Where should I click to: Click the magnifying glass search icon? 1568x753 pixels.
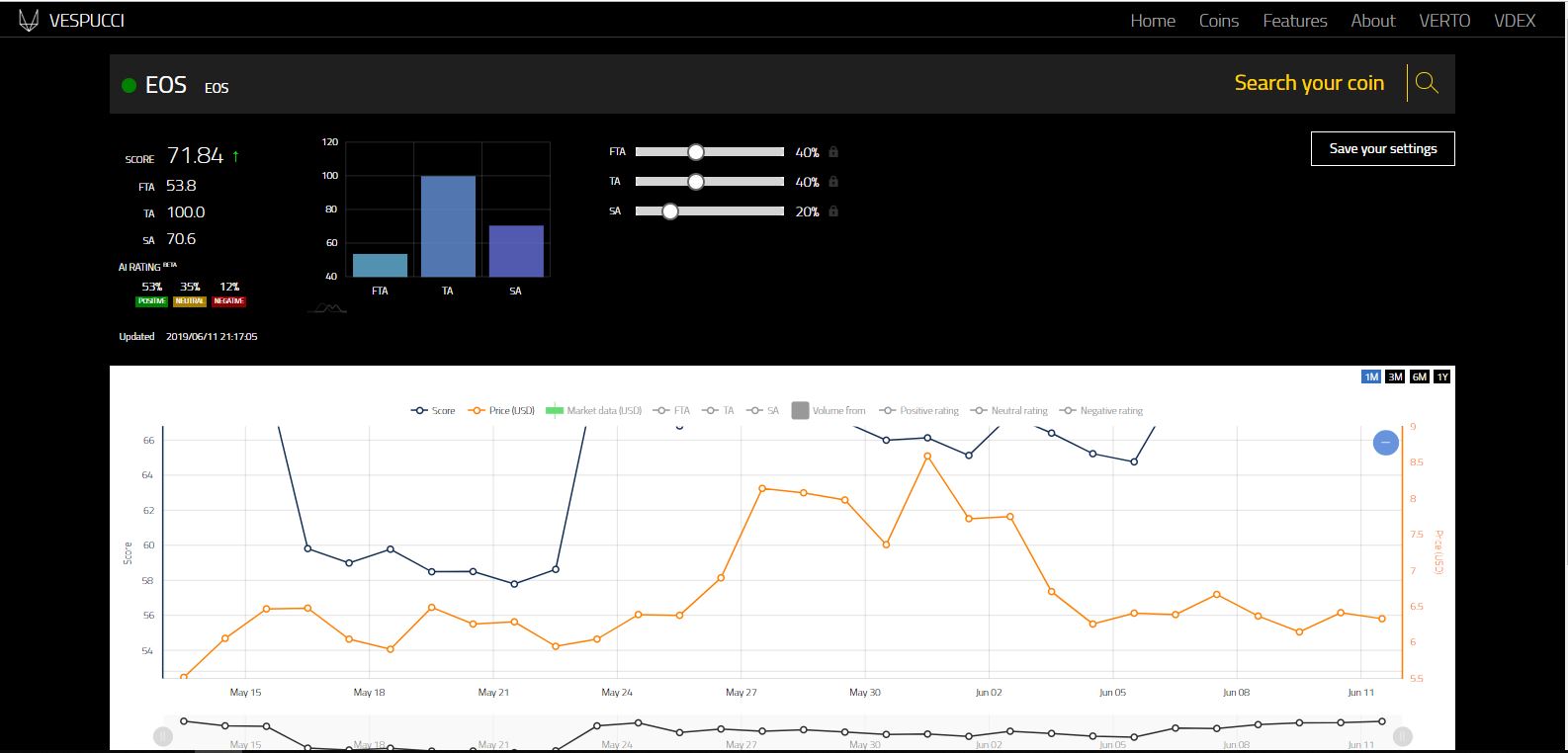pos(1427,83)
